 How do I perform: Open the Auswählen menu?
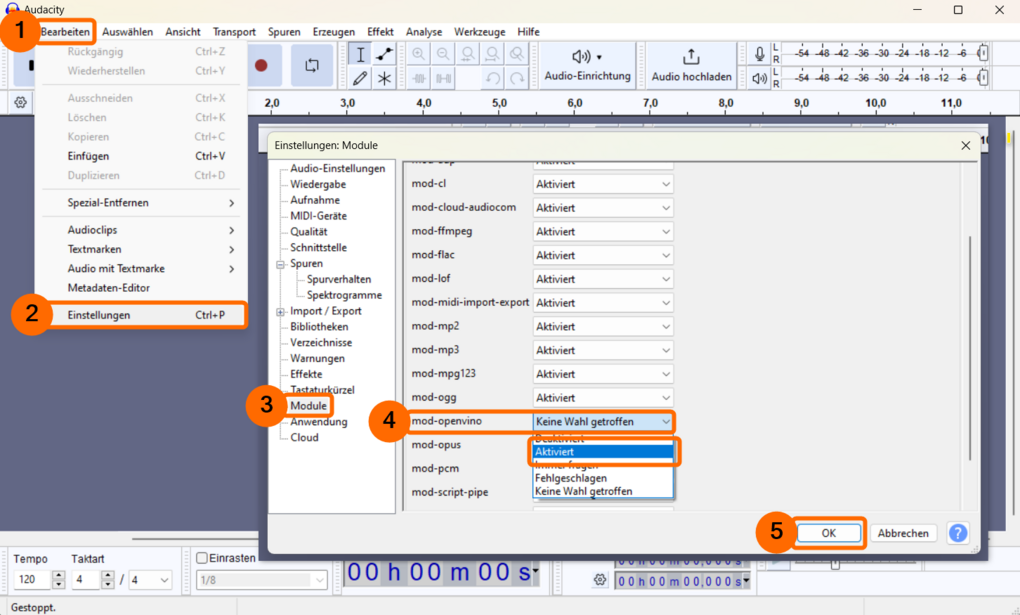[128, 32]
